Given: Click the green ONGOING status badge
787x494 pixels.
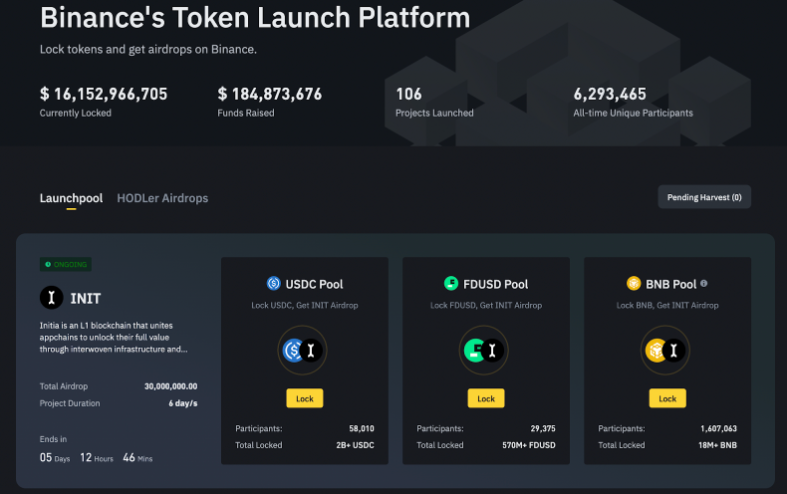Looking at the screenshot, I should (x=66, y=265).
